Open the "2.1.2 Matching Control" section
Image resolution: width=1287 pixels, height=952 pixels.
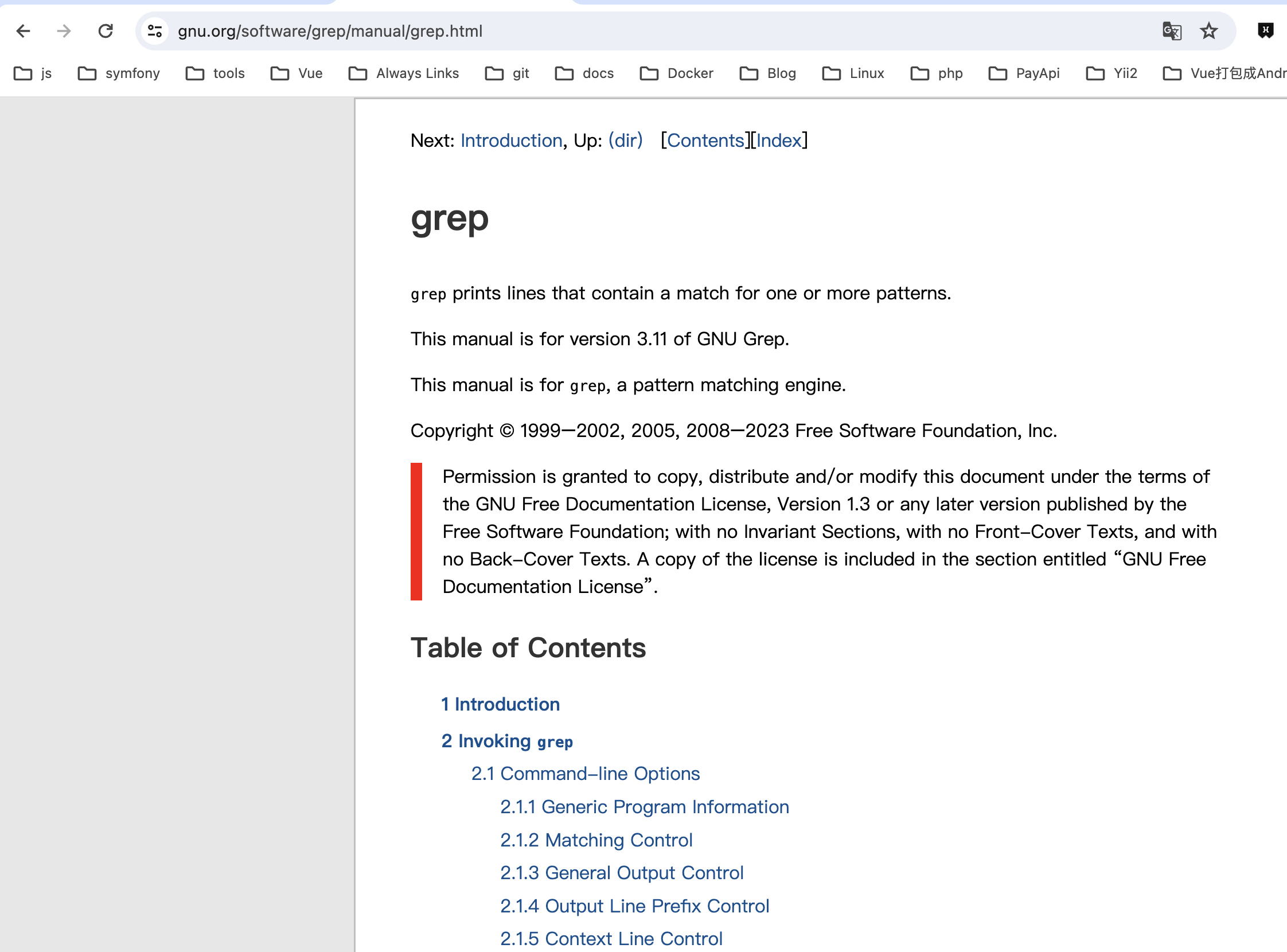pyautogui.click(x=596, y=840)
